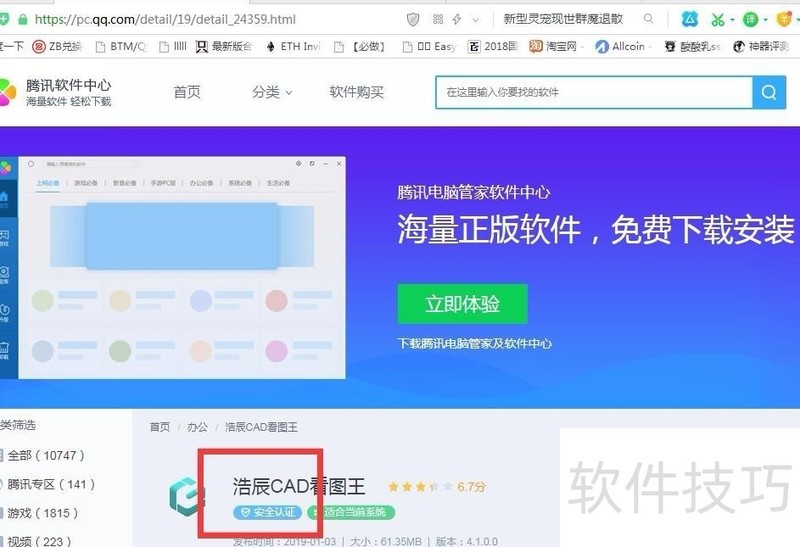Expand the dropdown arrow next to scissors icon
Screen dimensions: 800x547
[732, 20]
